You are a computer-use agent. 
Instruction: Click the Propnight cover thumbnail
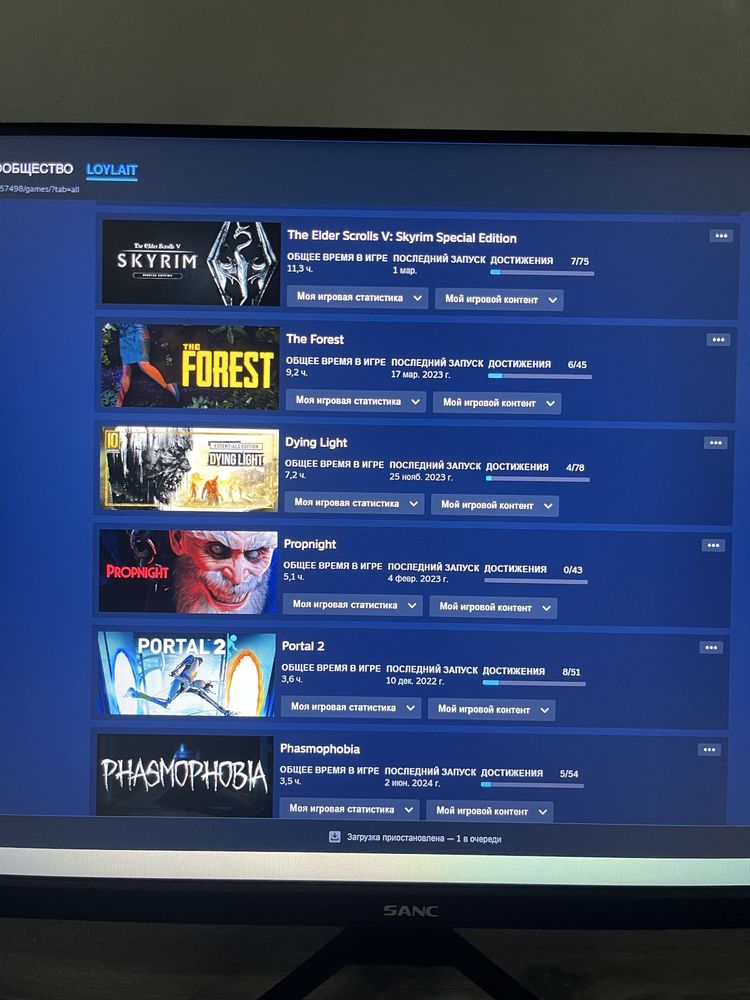click(x=188, y=571)
